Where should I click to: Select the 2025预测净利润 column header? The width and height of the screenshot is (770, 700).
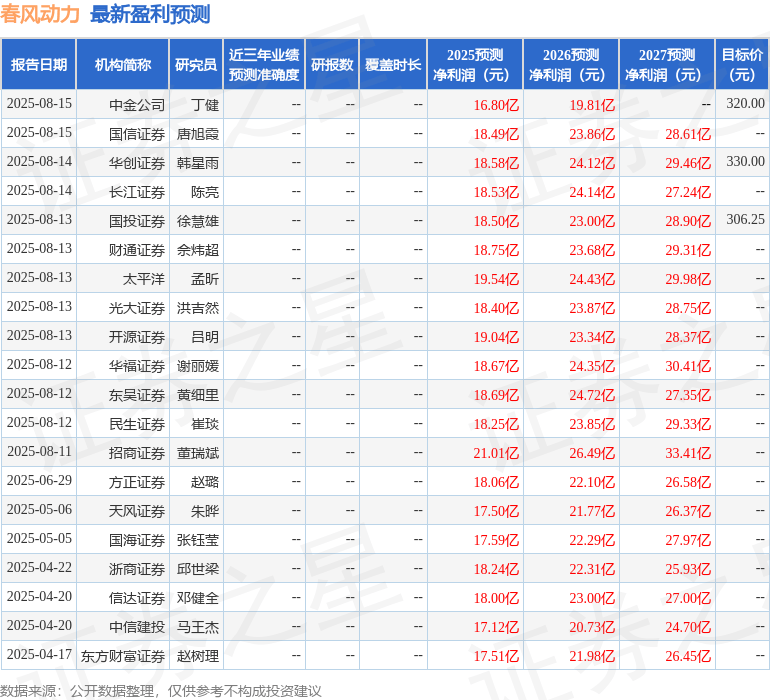tap(474, 65)
